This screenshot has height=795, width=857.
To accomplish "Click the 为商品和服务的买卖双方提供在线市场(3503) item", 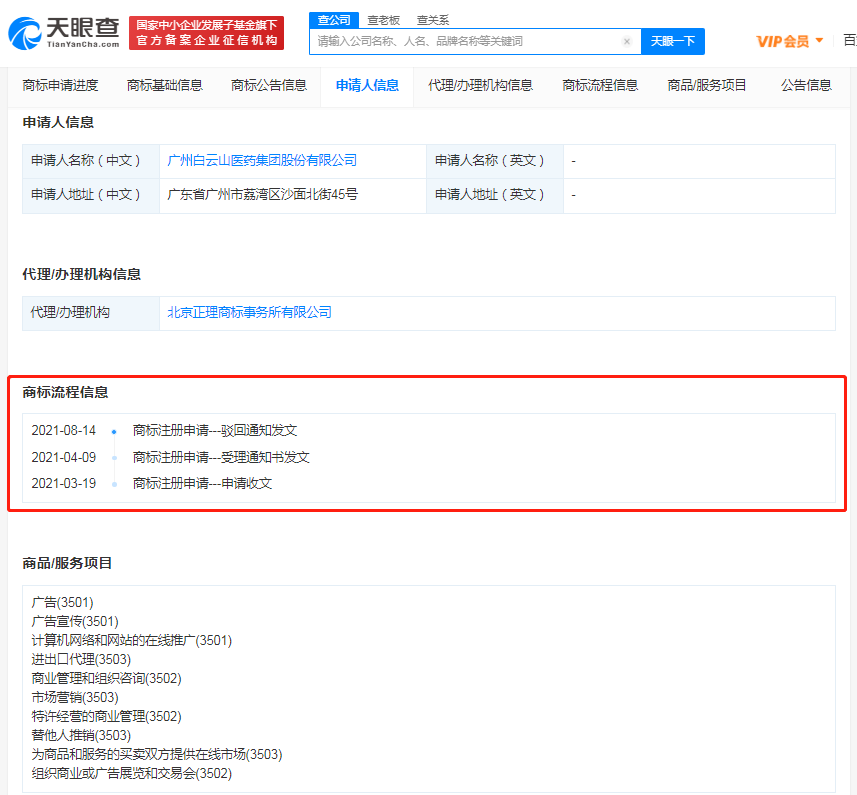I will 157,755.
